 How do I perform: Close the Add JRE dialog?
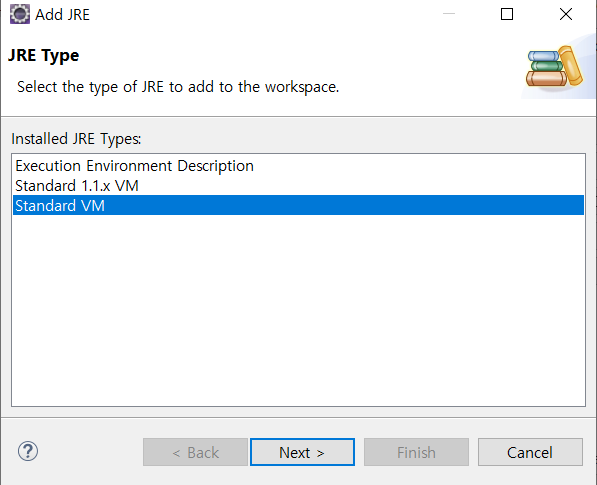(566, 14)
